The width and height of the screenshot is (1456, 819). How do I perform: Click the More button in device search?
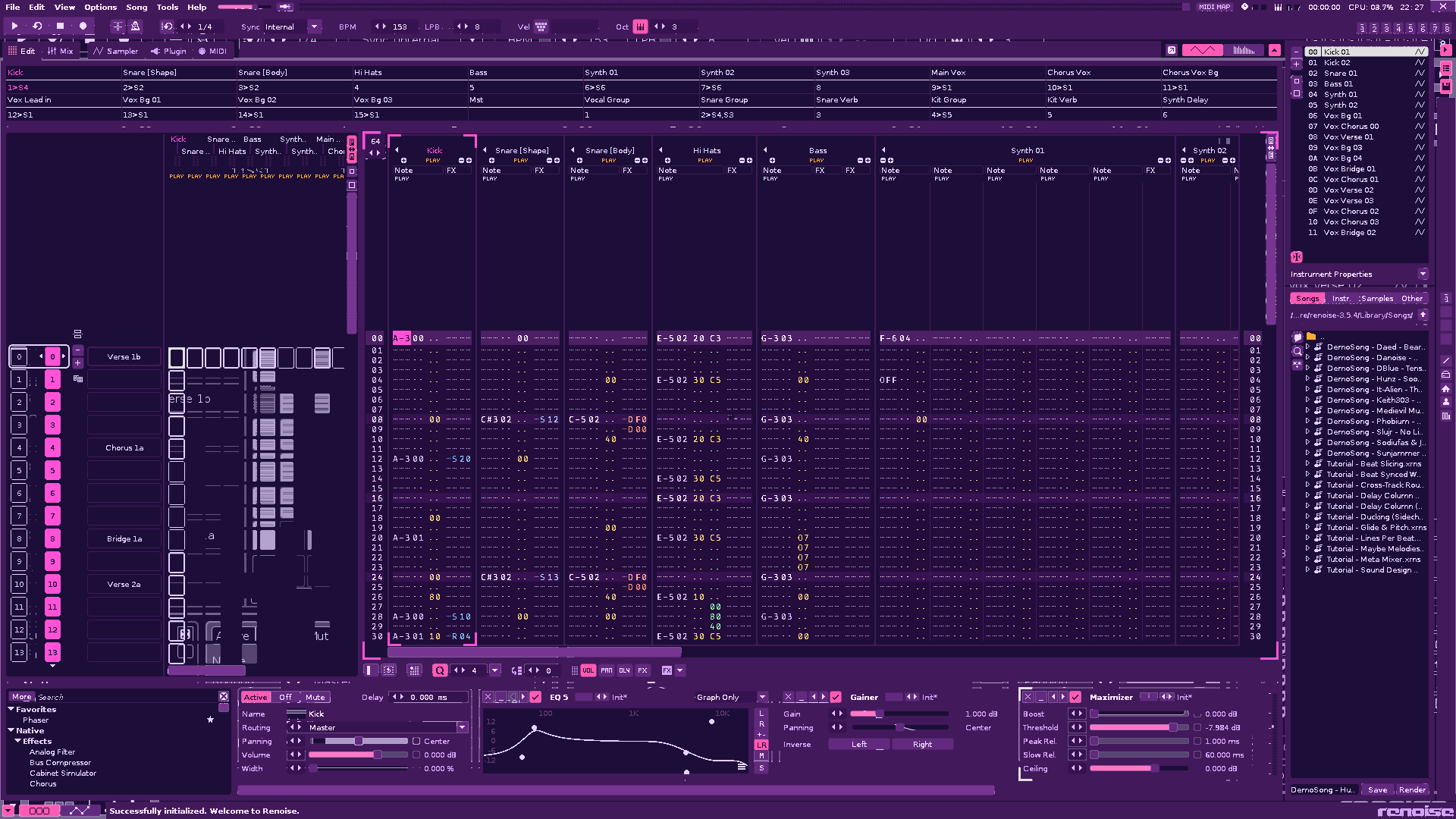click(x=22, y=697)
